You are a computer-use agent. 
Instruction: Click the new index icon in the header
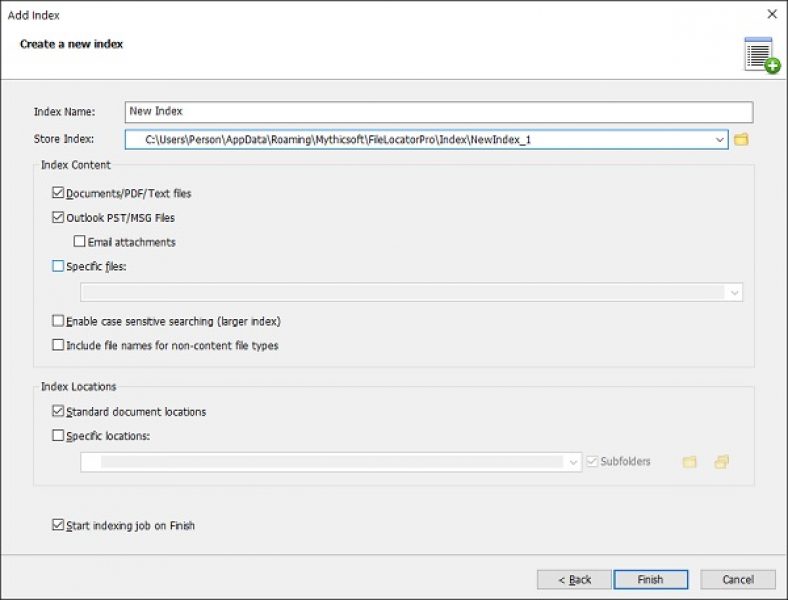click(761, 55)
